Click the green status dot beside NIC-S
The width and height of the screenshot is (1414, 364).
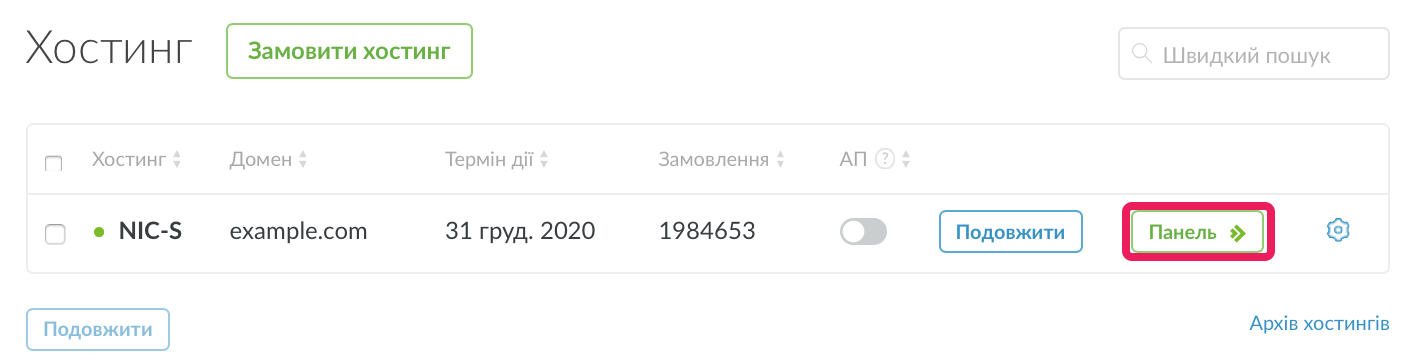coord(99,232)
